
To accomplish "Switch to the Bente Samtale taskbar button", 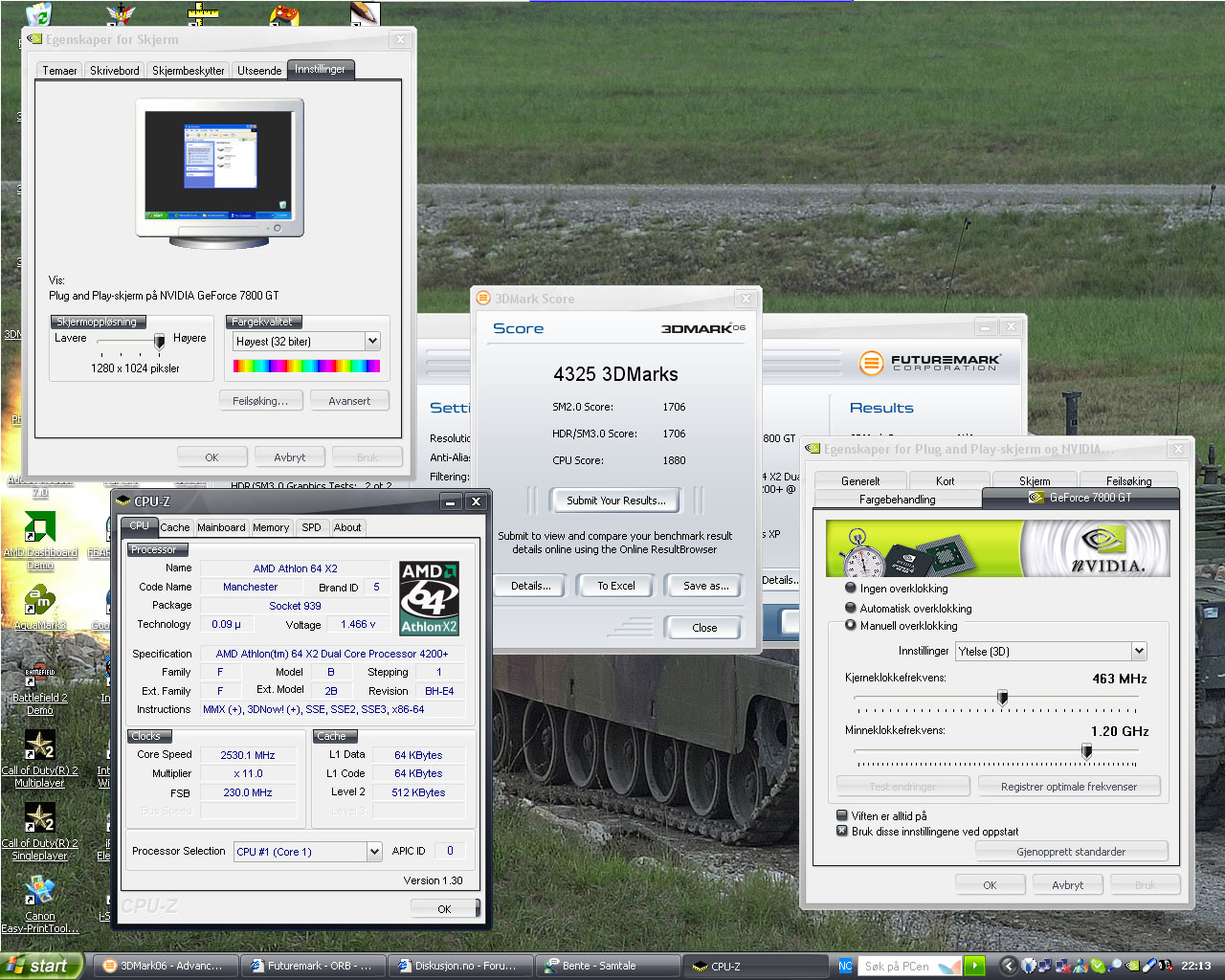I will [608, 966].
